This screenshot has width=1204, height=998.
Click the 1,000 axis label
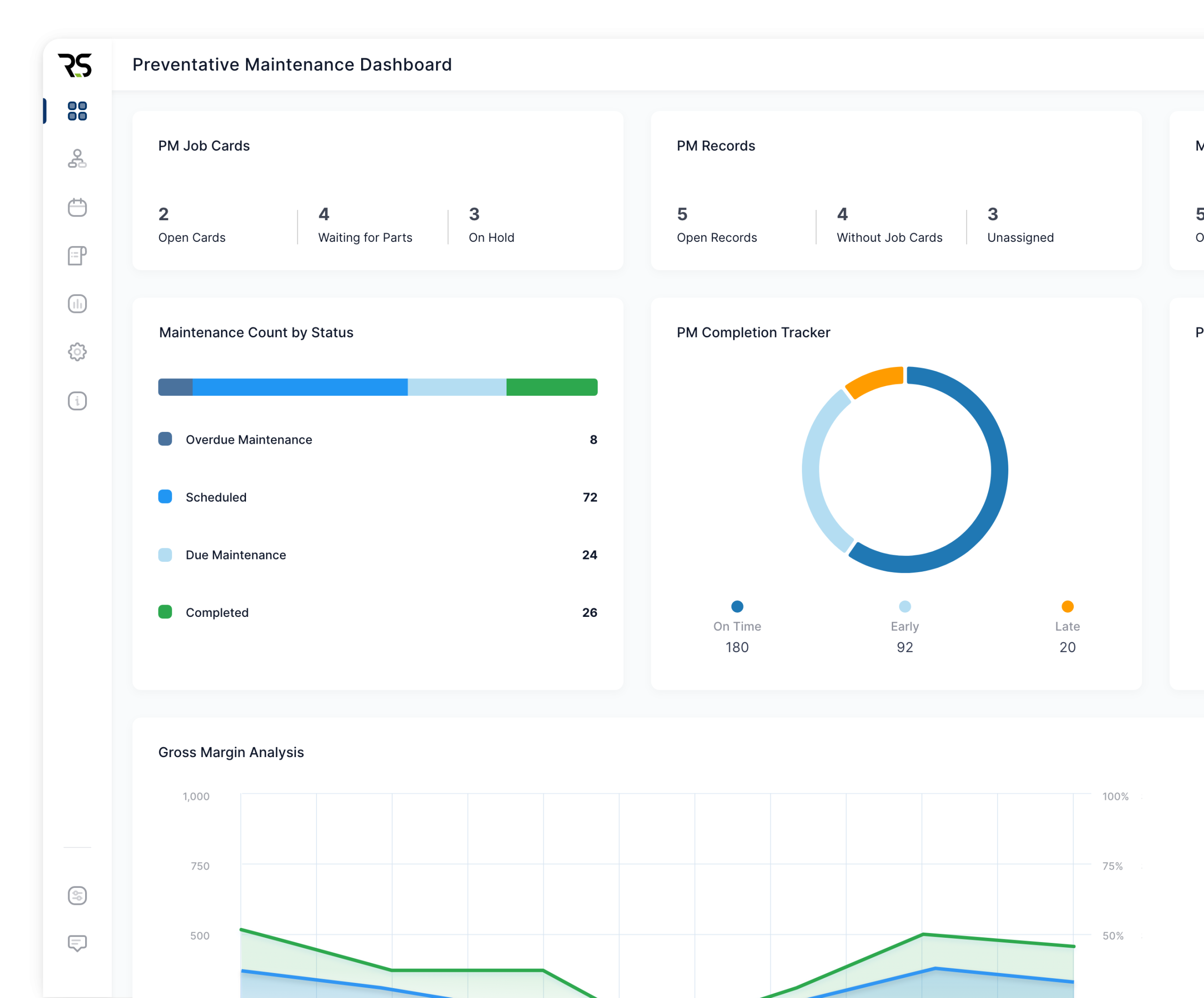(x=196, y=796)
